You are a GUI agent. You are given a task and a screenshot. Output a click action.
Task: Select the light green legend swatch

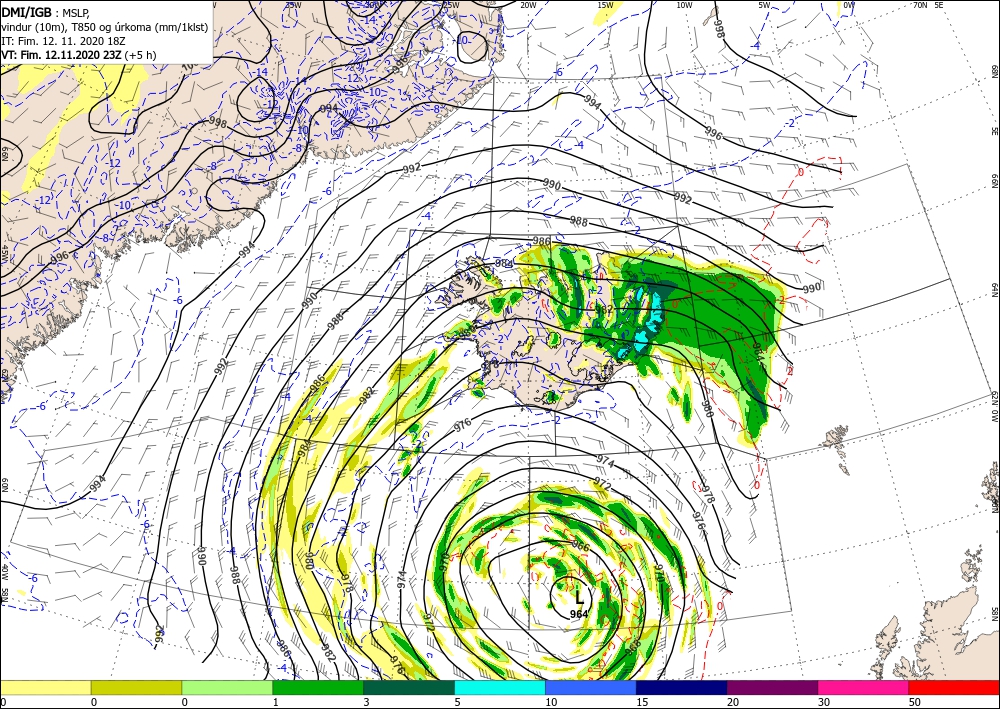[x=227, y=687]
